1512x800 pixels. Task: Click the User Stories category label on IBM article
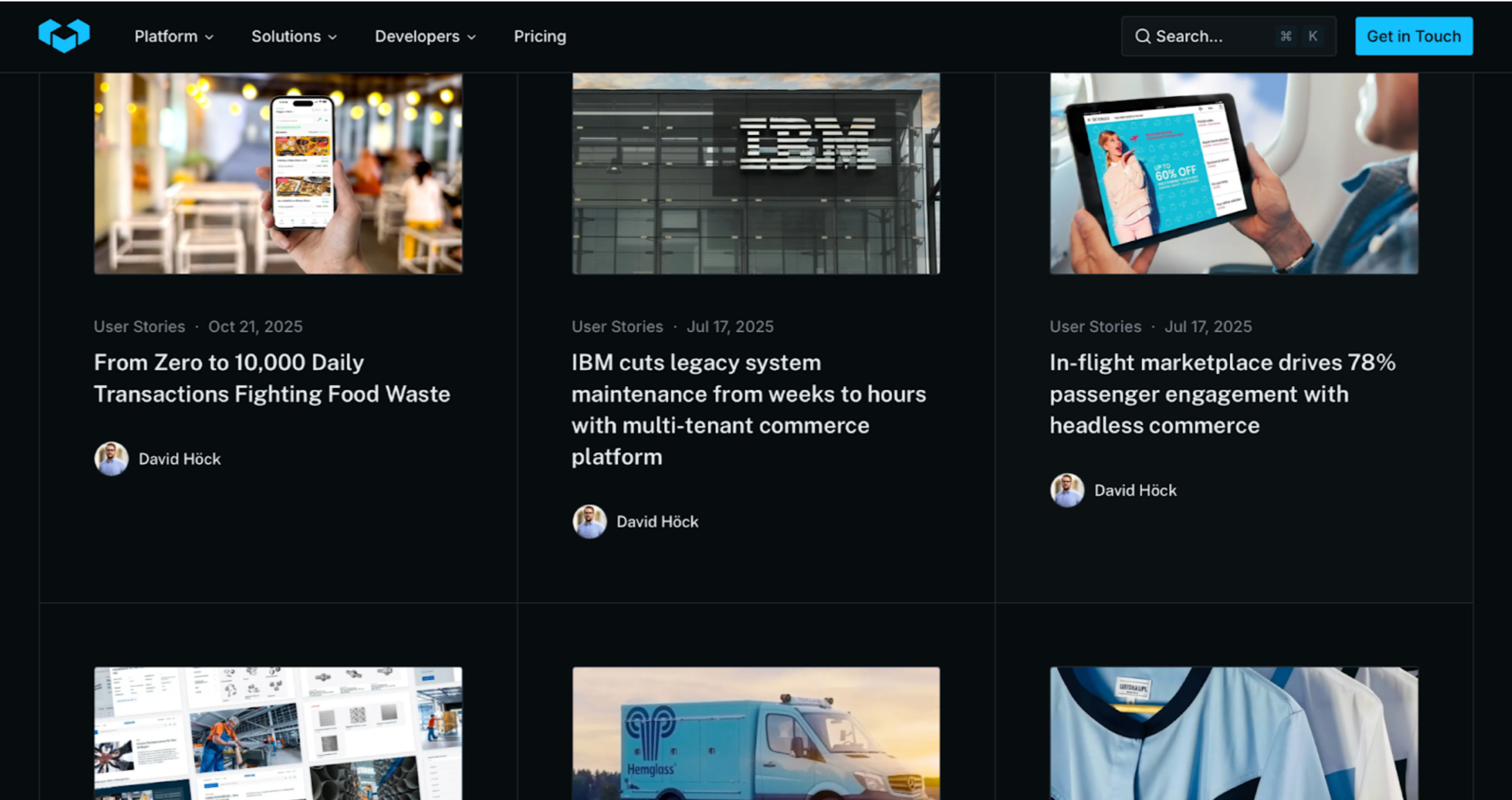click(x=617, y=326)
